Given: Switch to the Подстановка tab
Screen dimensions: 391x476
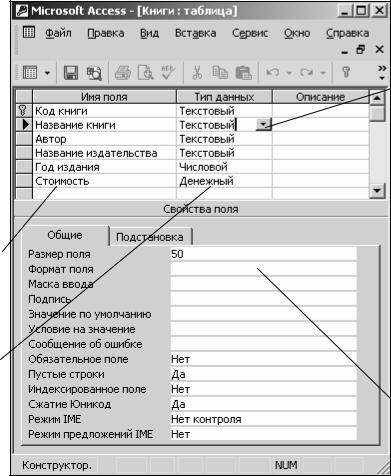Looking at the screenshot, I should (150, 237).
